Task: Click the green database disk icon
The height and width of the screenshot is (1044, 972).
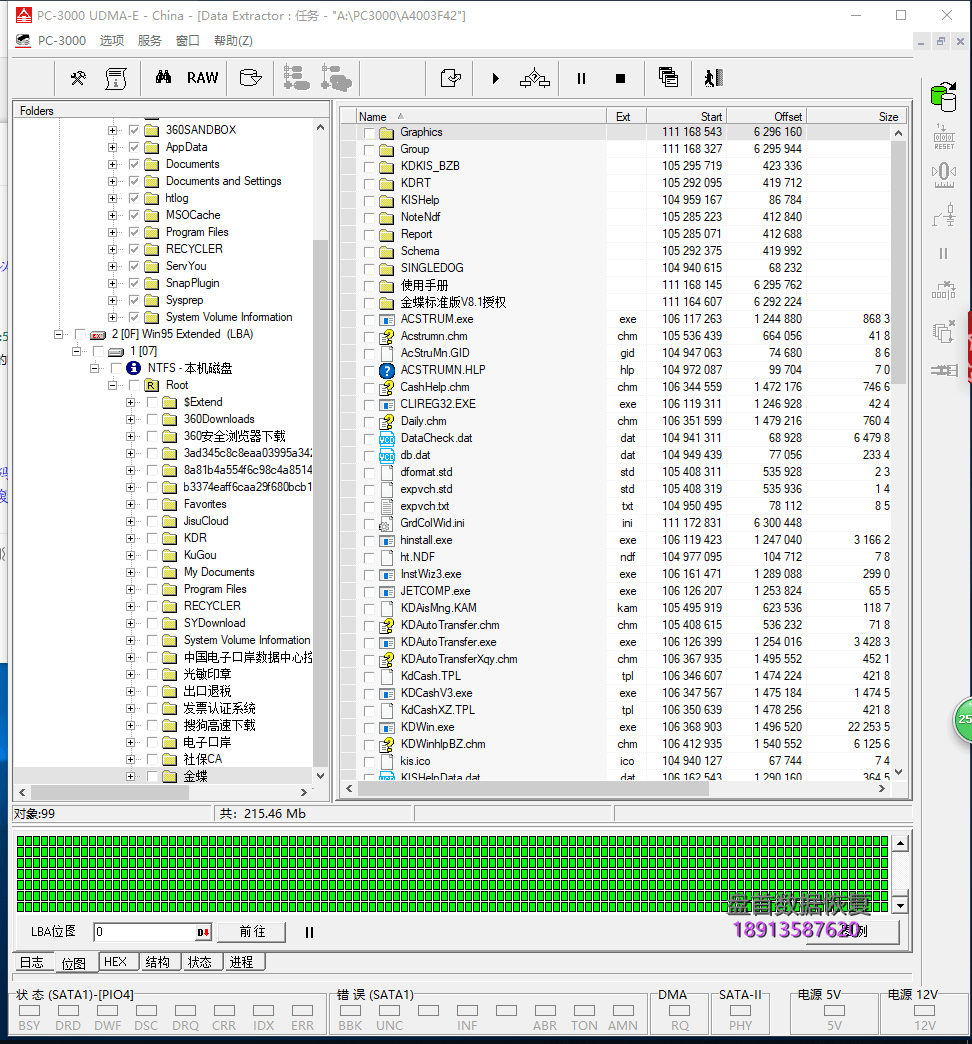Action: click(943, 97)
